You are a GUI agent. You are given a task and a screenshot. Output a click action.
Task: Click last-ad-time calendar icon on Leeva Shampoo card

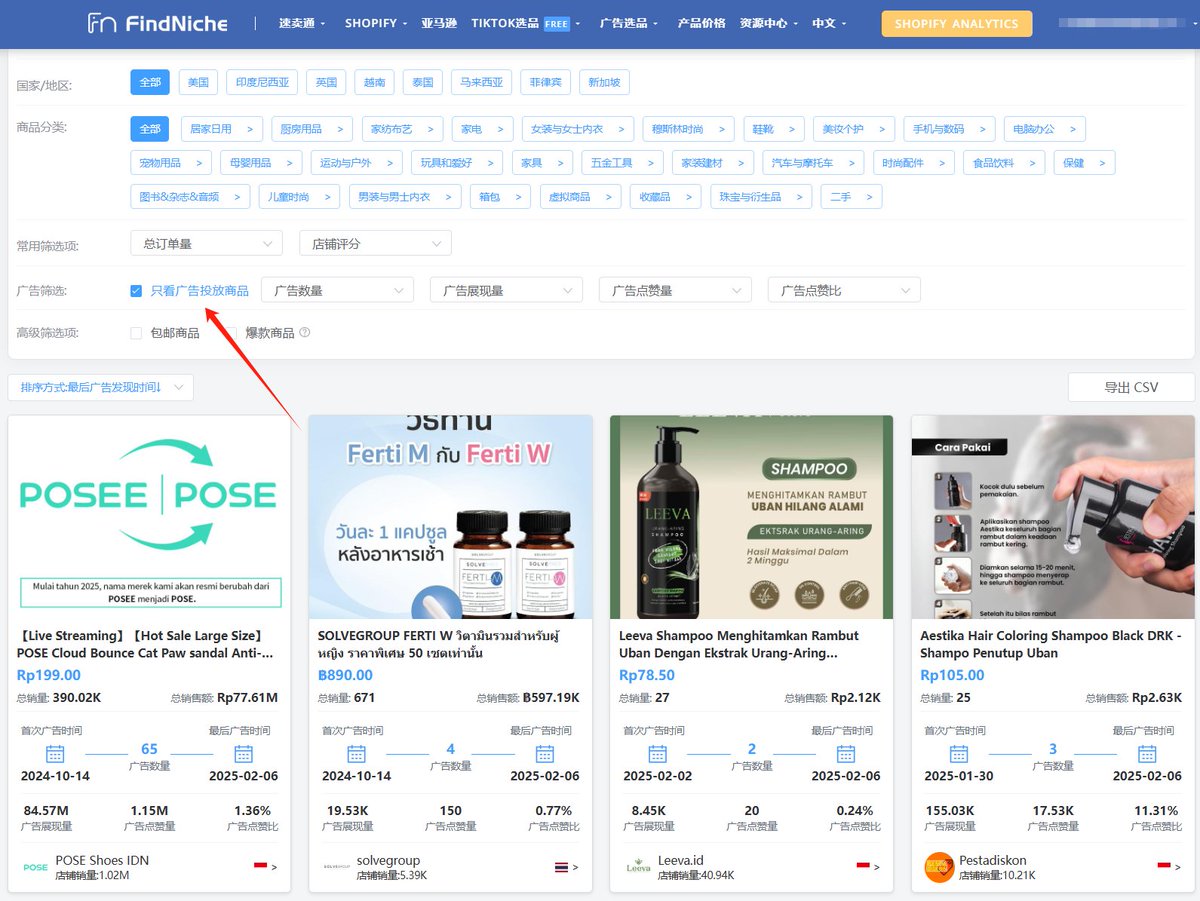pos(845,753)
